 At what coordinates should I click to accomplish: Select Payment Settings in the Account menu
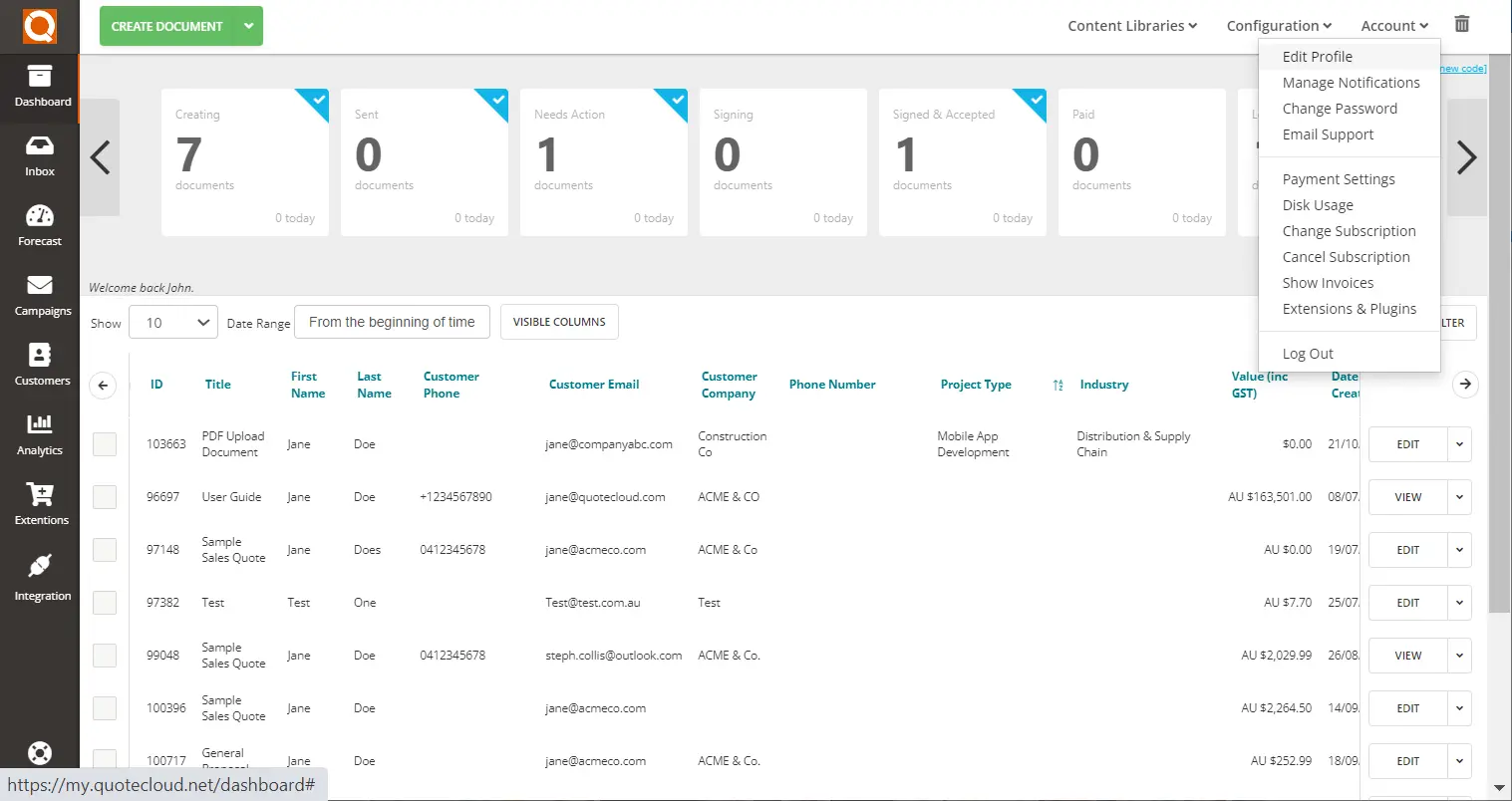1339,178
